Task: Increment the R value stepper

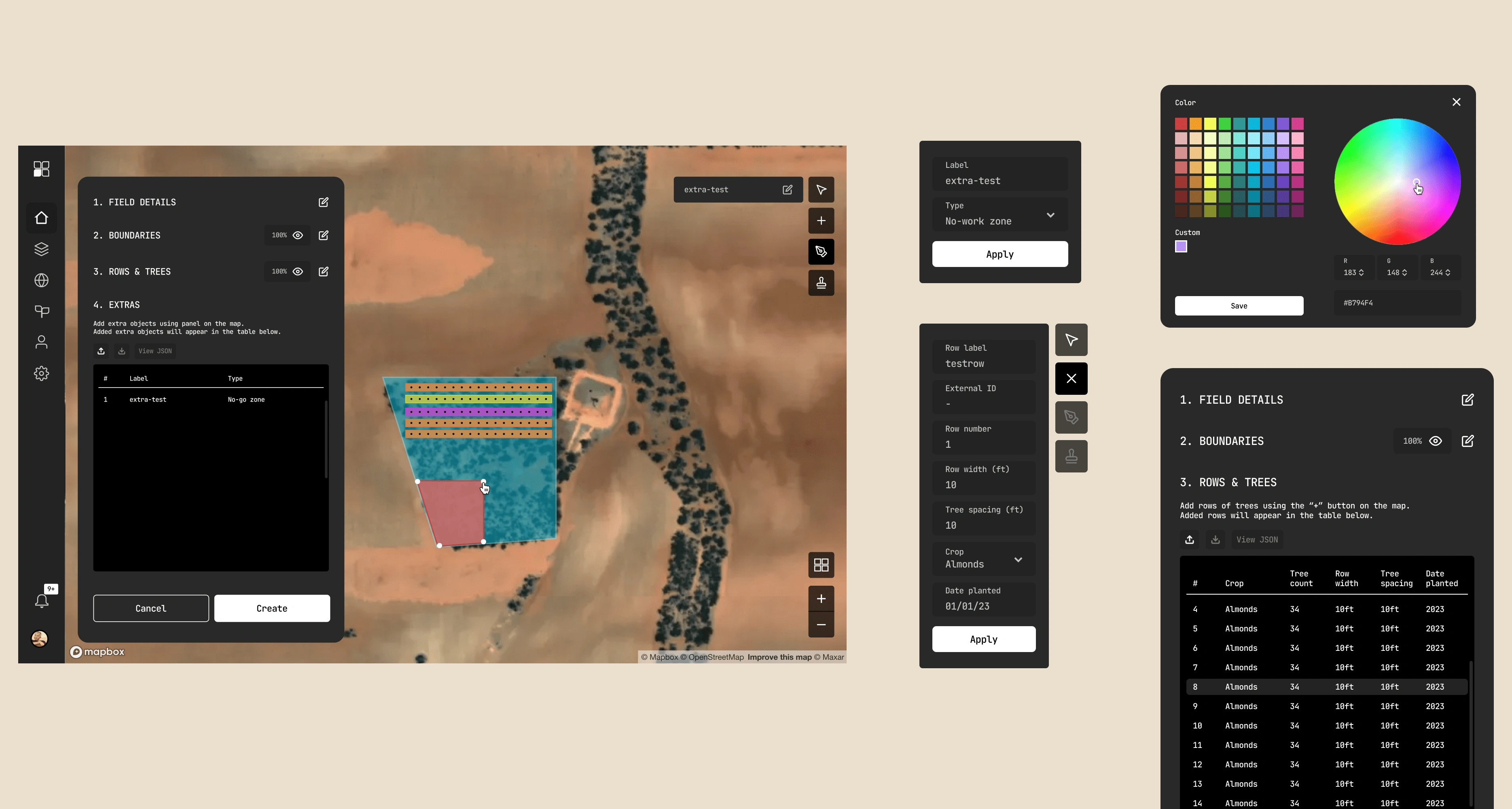Action: [x=1361, y=270]
